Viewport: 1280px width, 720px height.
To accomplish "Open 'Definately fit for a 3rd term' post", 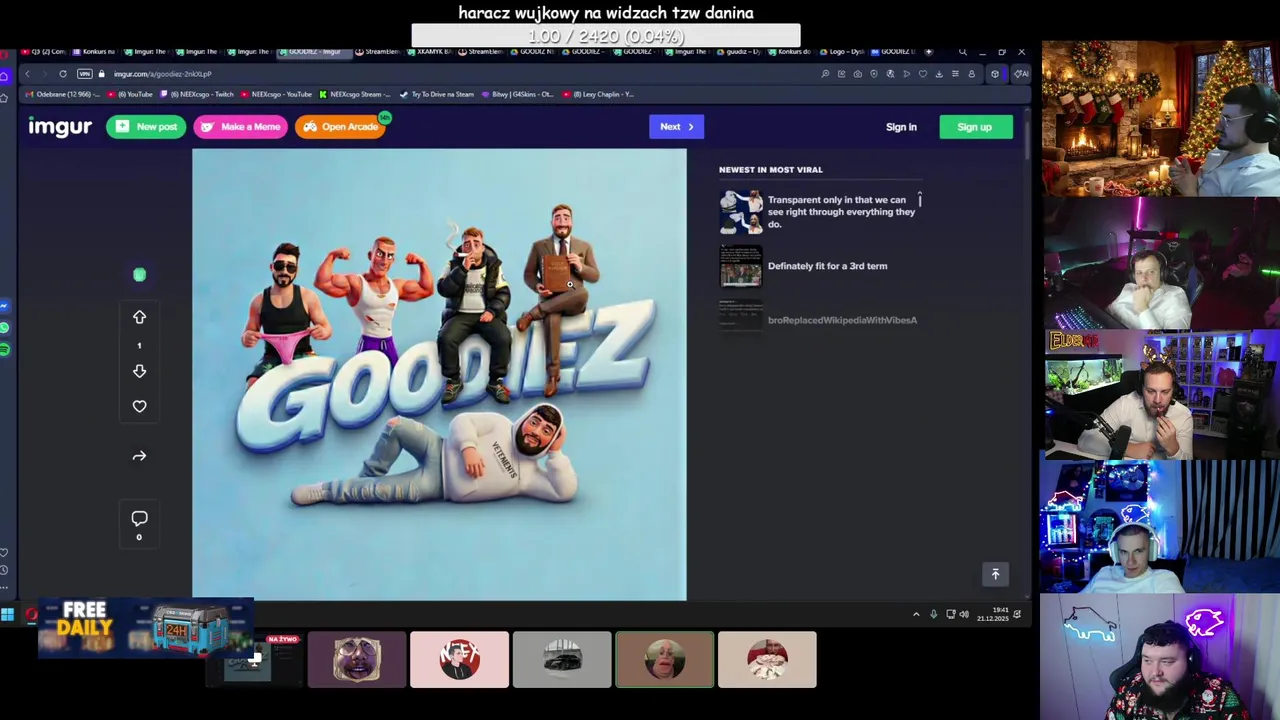I will tap(827, 266).
